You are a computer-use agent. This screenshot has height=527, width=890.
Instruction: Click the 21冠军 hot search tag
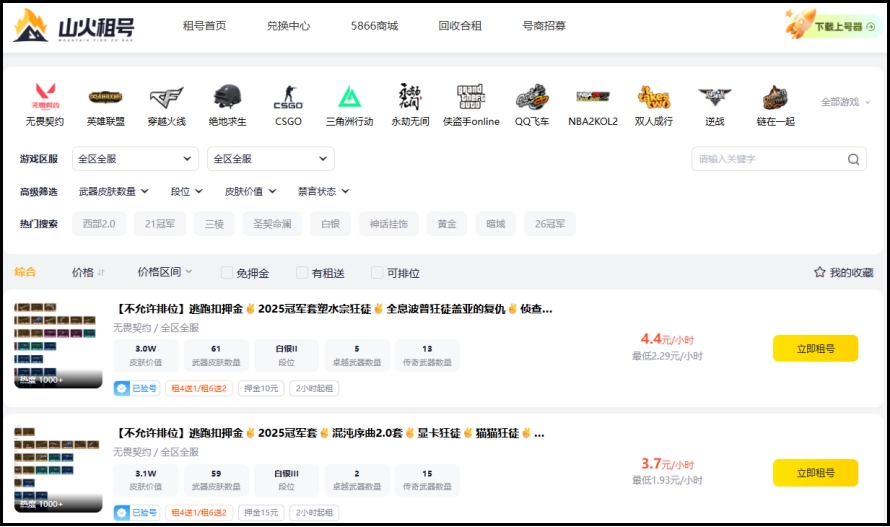pos(159,224)
